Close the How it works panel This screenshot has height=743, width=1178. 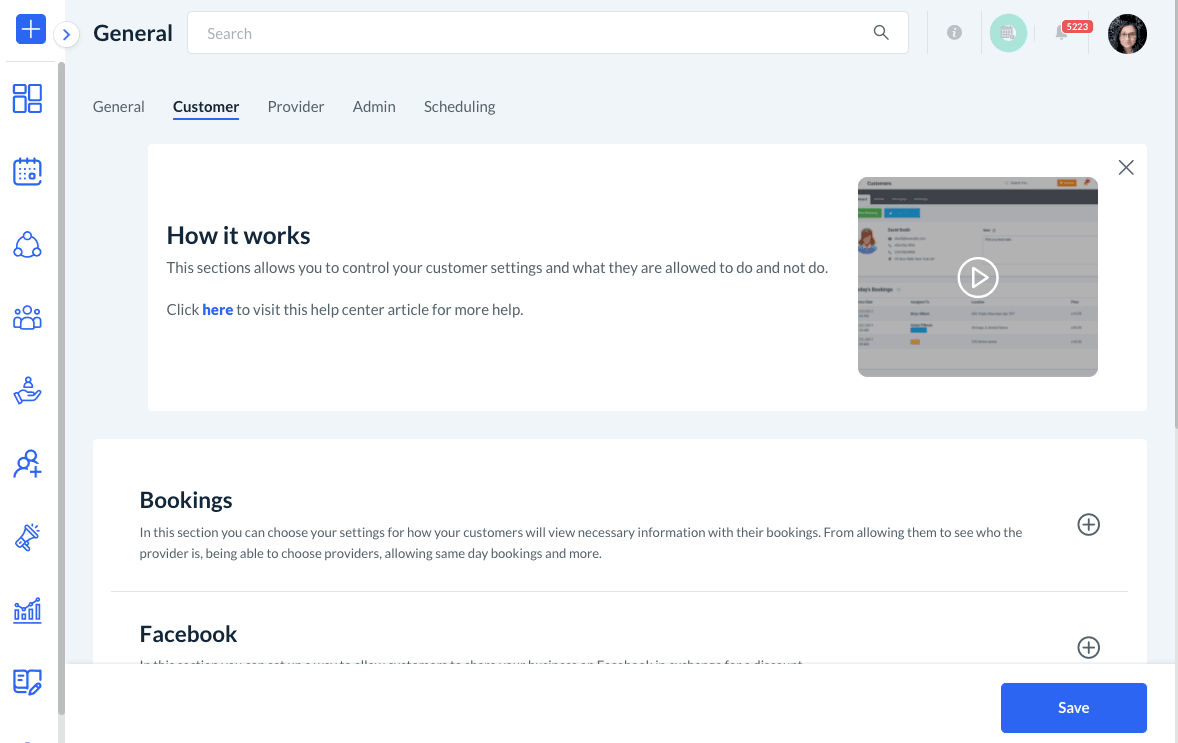tap(1126, 168)
